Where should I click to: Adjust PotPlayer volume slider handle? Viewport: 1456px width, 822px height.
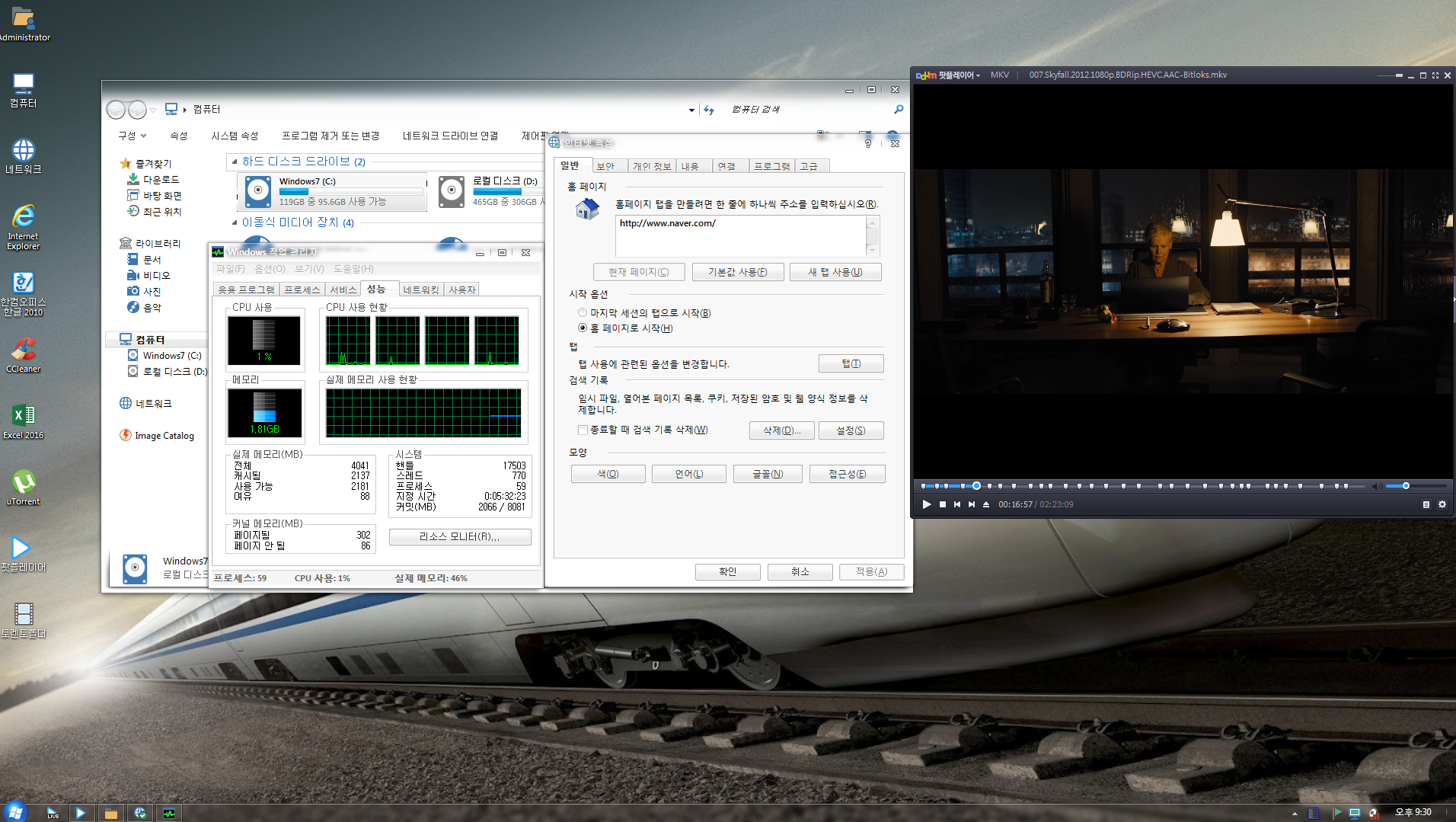coord(1406,485)
